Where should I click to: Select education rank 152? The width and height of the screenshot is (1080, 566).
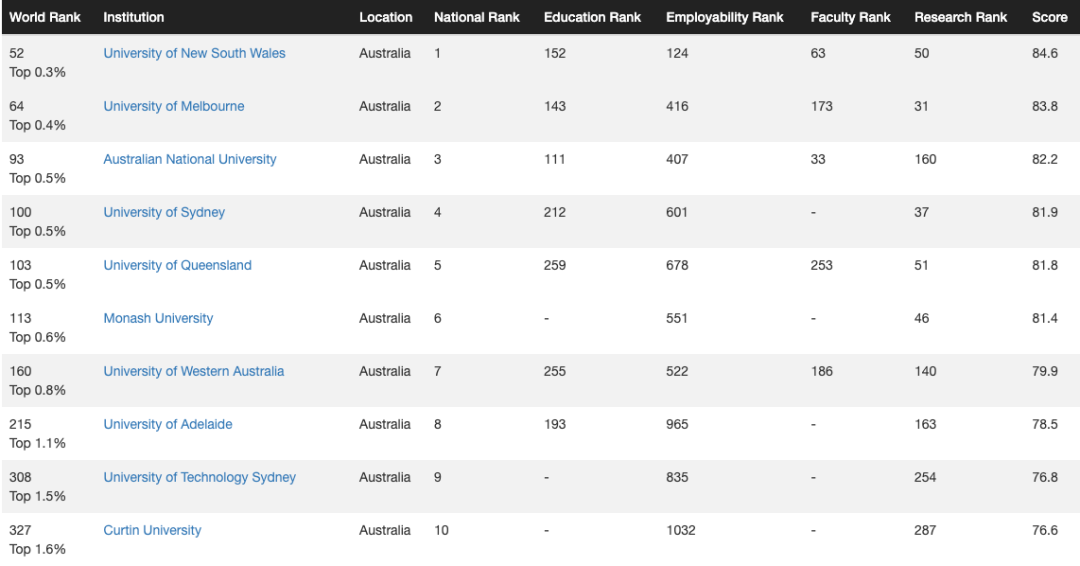[x=554, y=53]
